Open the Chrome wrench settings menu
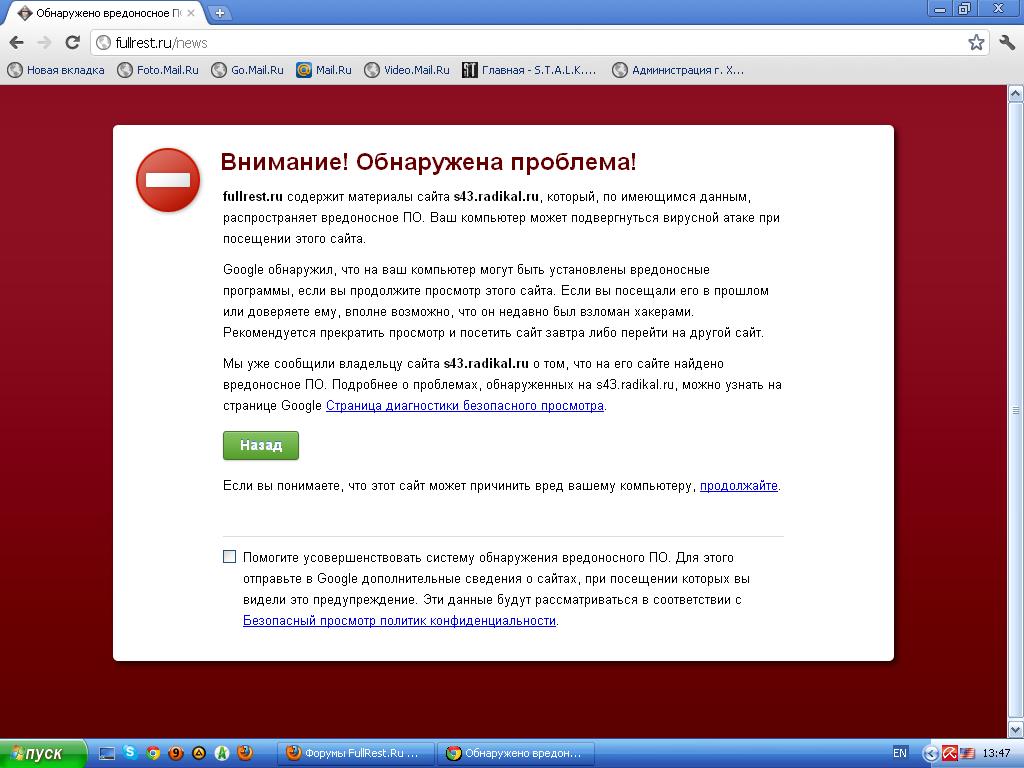The width and height of the screenshot is (1024, 768). [1007, 43]
